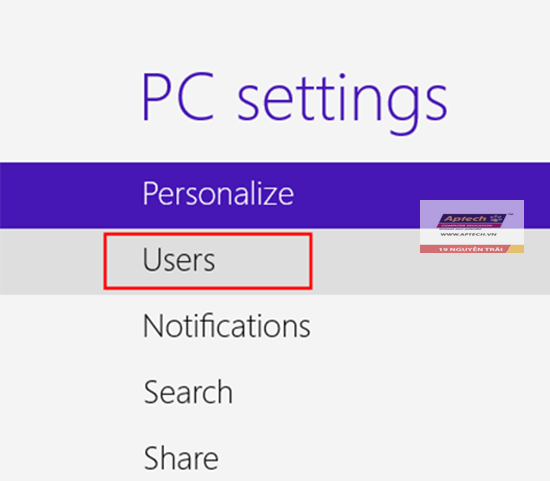
Task: Click the Notifications label text
Action: (x=227, y=326)
